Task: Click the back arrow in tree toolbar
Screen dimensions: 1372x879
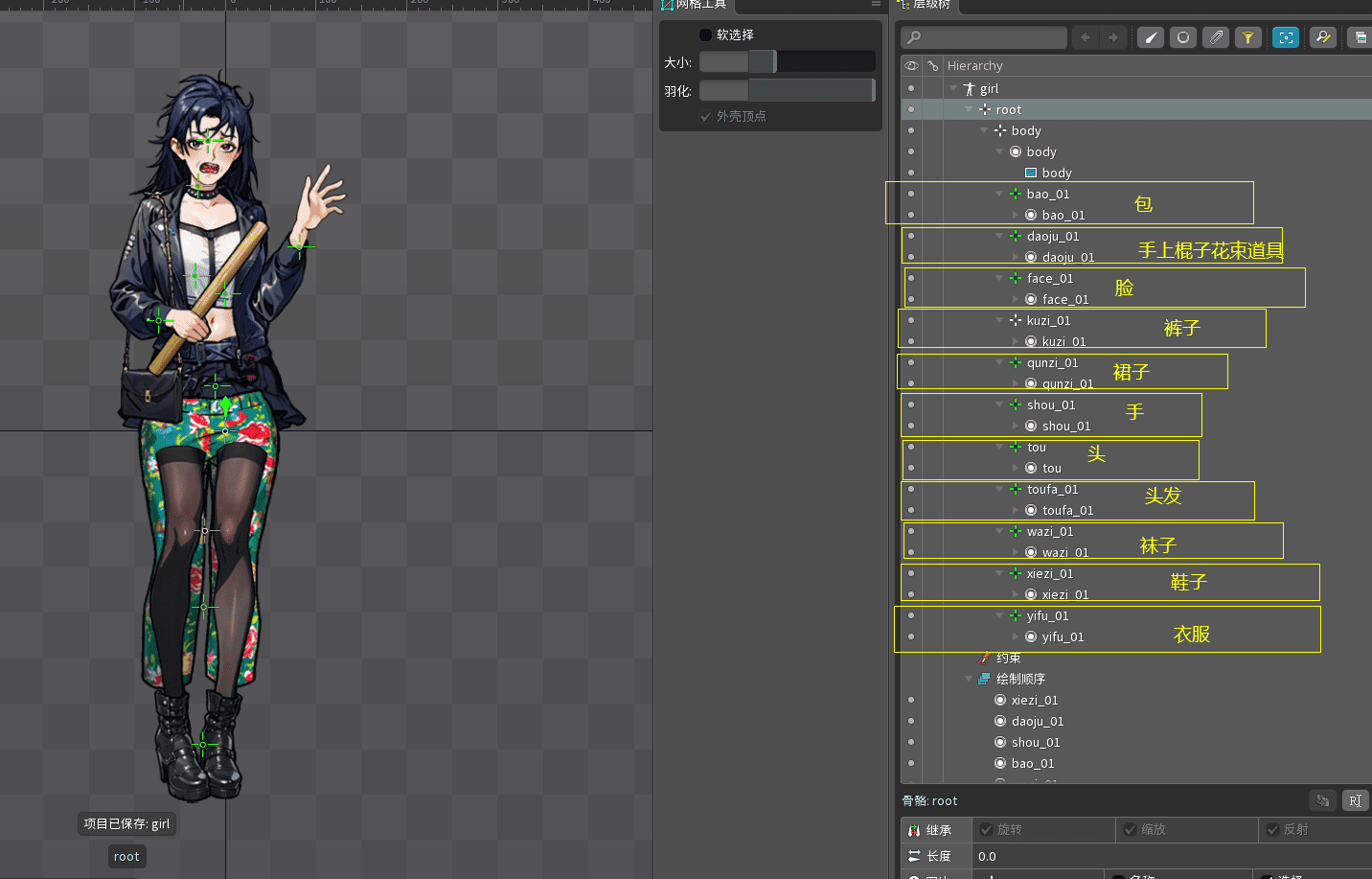Action: pyautogui.click(x=1086, y=37)
